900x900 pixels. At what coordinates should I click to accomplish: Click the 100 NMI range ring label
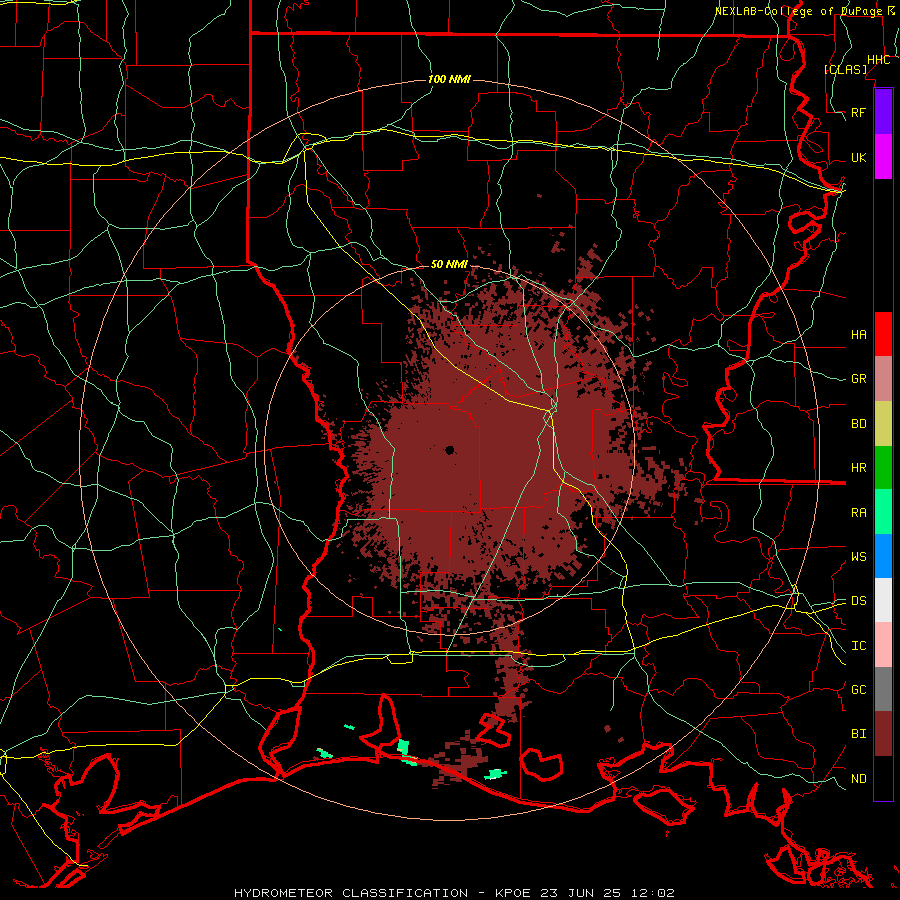click(449, 79)
